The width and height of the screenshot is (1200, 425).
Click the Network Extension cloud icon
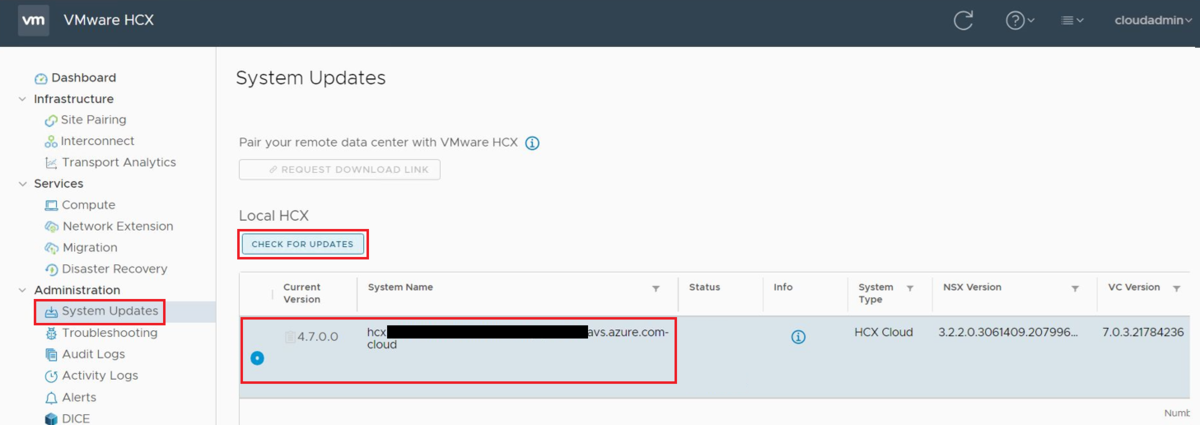[x=51, y=226]
